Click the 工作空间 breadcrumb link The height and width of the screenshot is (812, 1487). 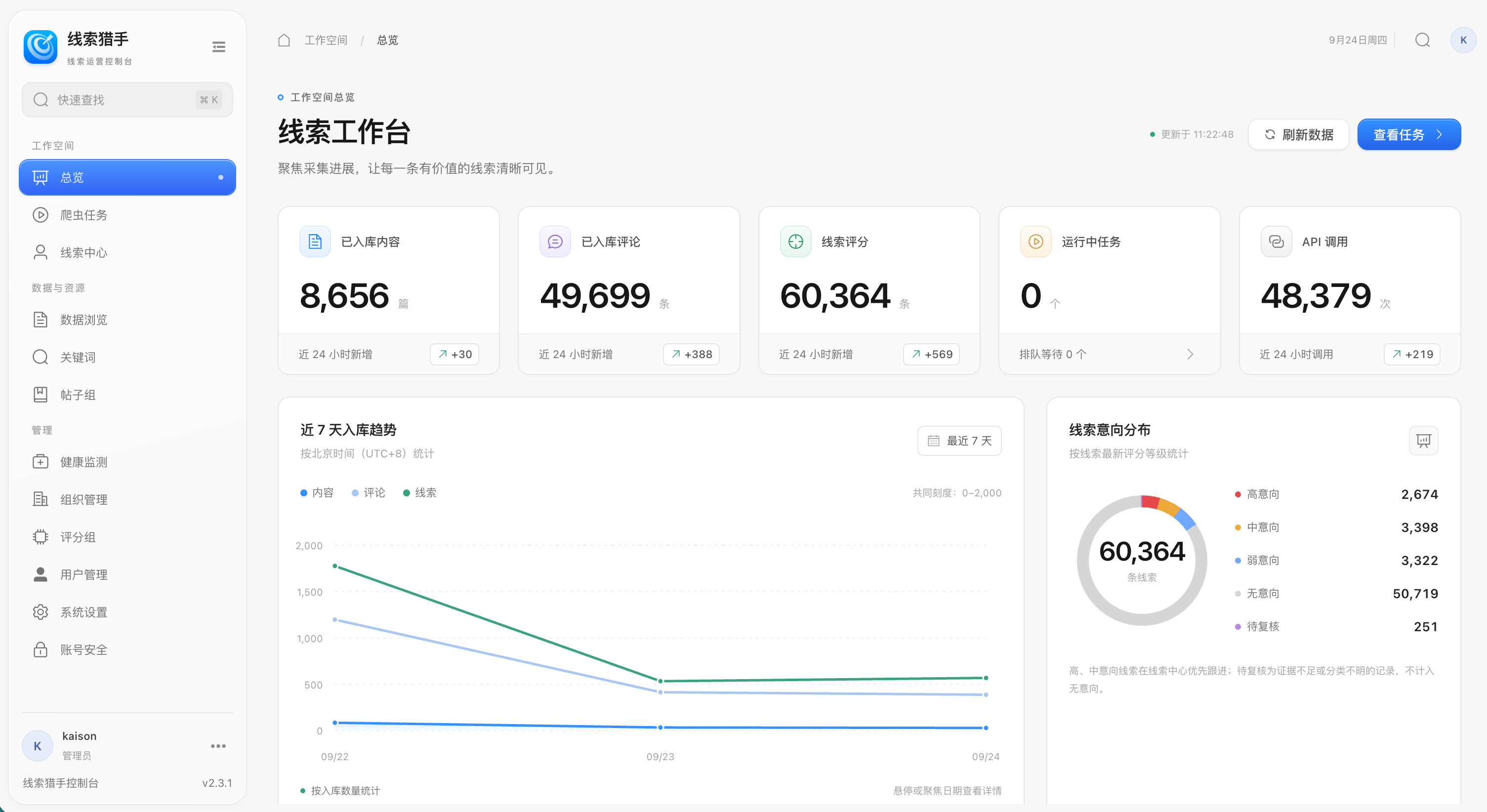(x=326, y=40)
